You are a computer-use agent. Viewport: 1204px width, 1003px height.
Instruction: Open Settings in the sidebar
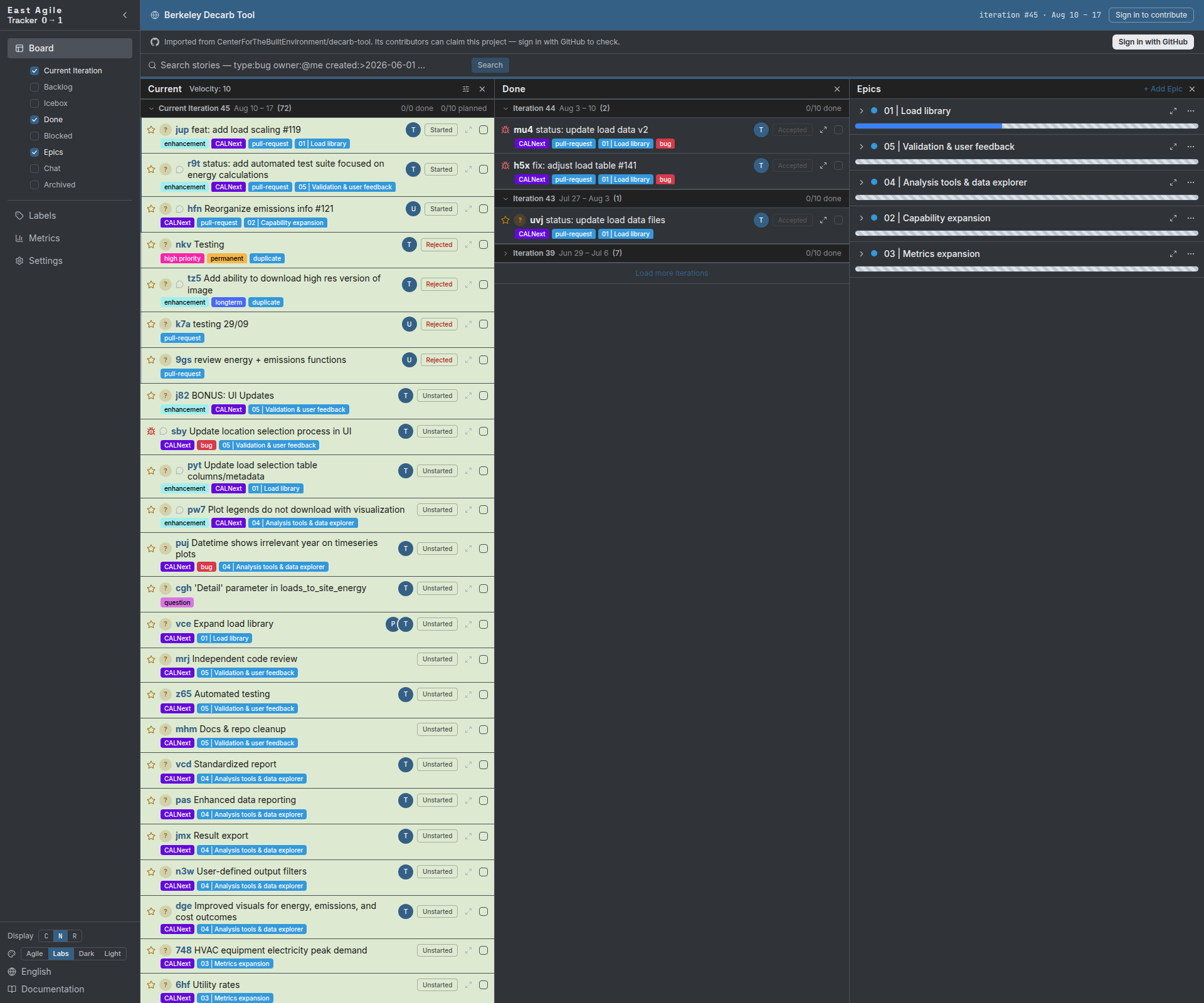[70, 261]
